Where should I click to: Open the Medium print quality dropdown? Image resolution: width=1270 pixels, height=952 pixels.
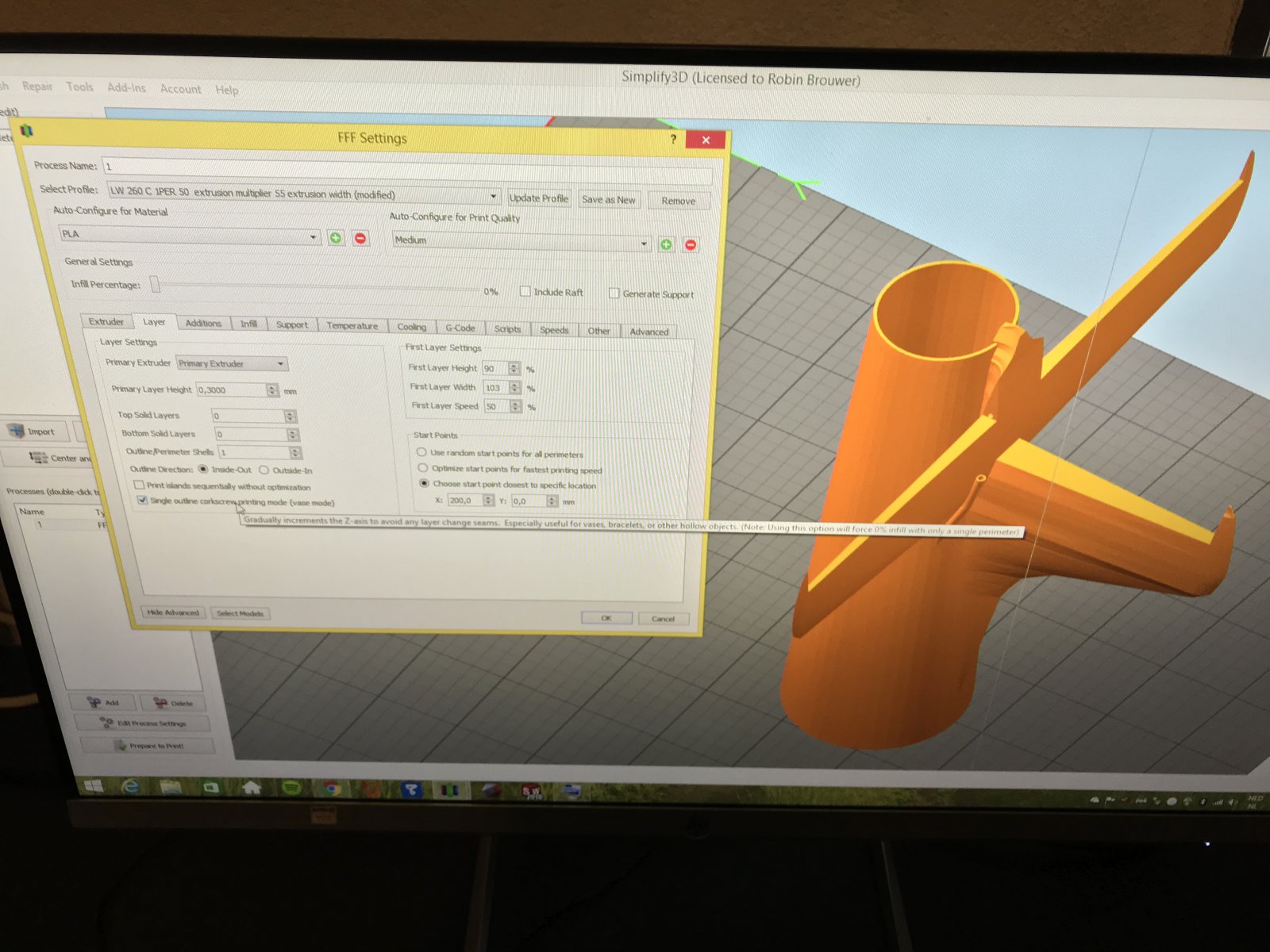tap(522, 241)
